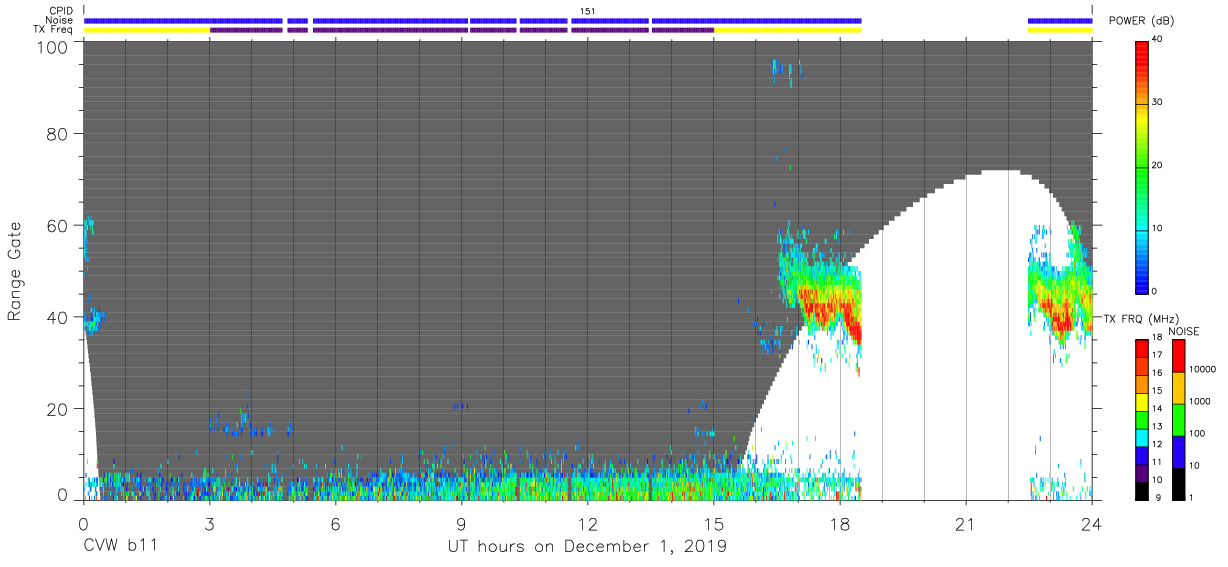The height and width of the screenshot is (567, 1228).
Task: Click the 'UT hours on December 1, 2019' title
Action: 586,547
